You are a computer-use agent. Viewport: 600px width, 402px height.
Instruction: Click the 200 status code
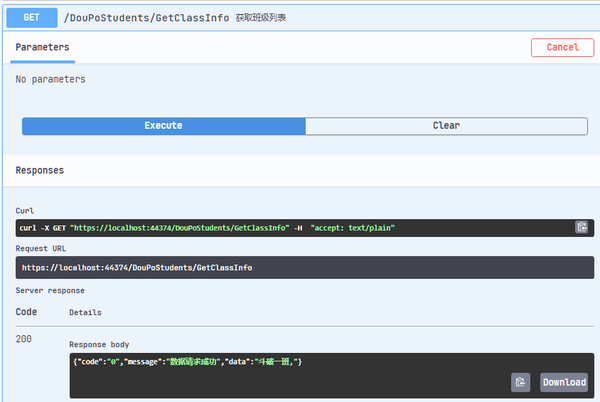click(x=24, y=339)
